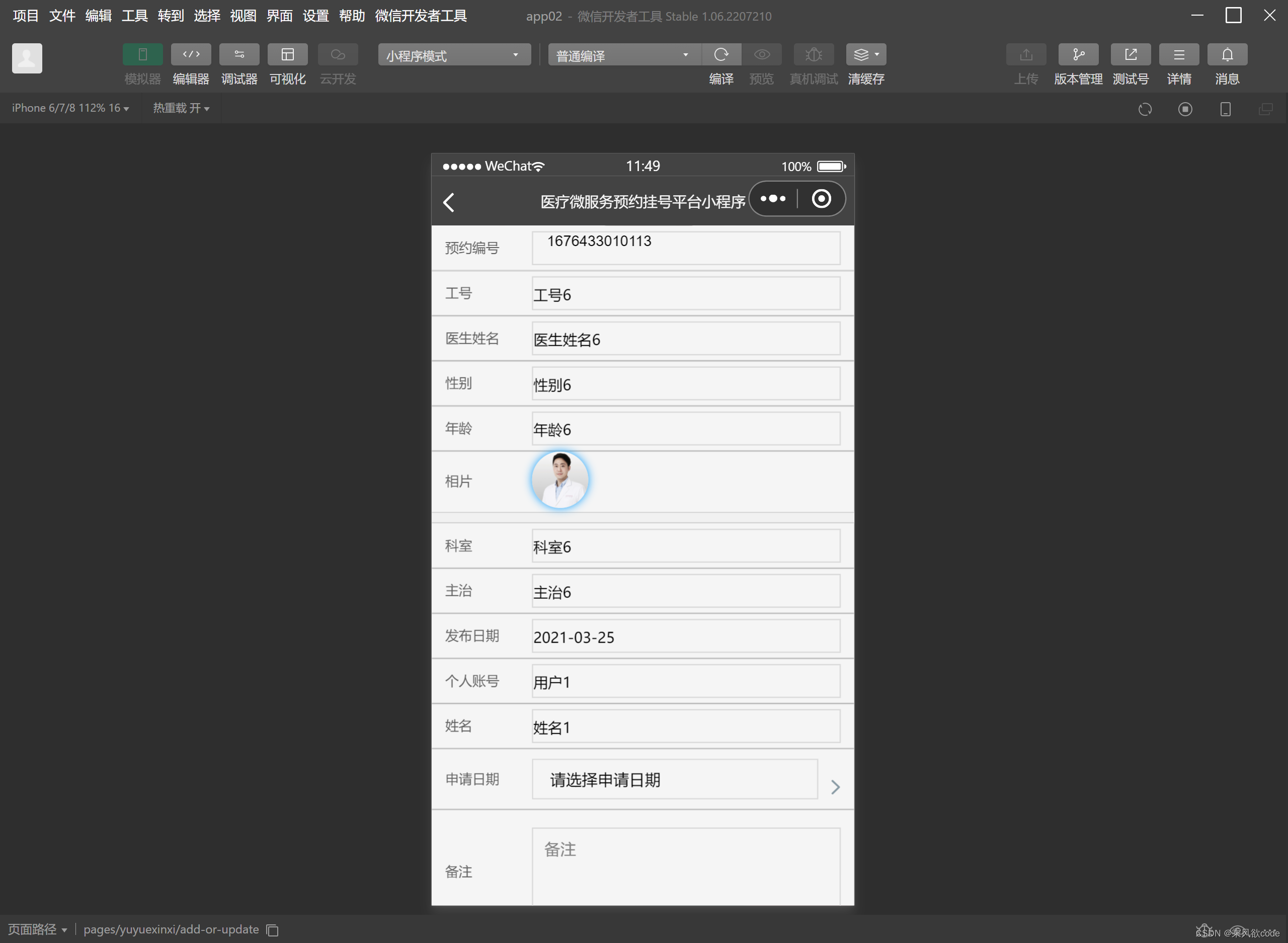Screen dimensions: 1288x943
Task: Open the 工具 menu
Action: tap(134, 16)
